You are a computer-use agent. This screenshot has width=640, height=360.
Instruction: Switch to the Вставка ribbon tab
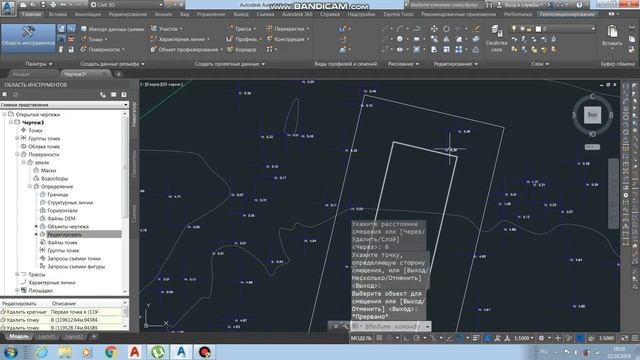[58, 14]
